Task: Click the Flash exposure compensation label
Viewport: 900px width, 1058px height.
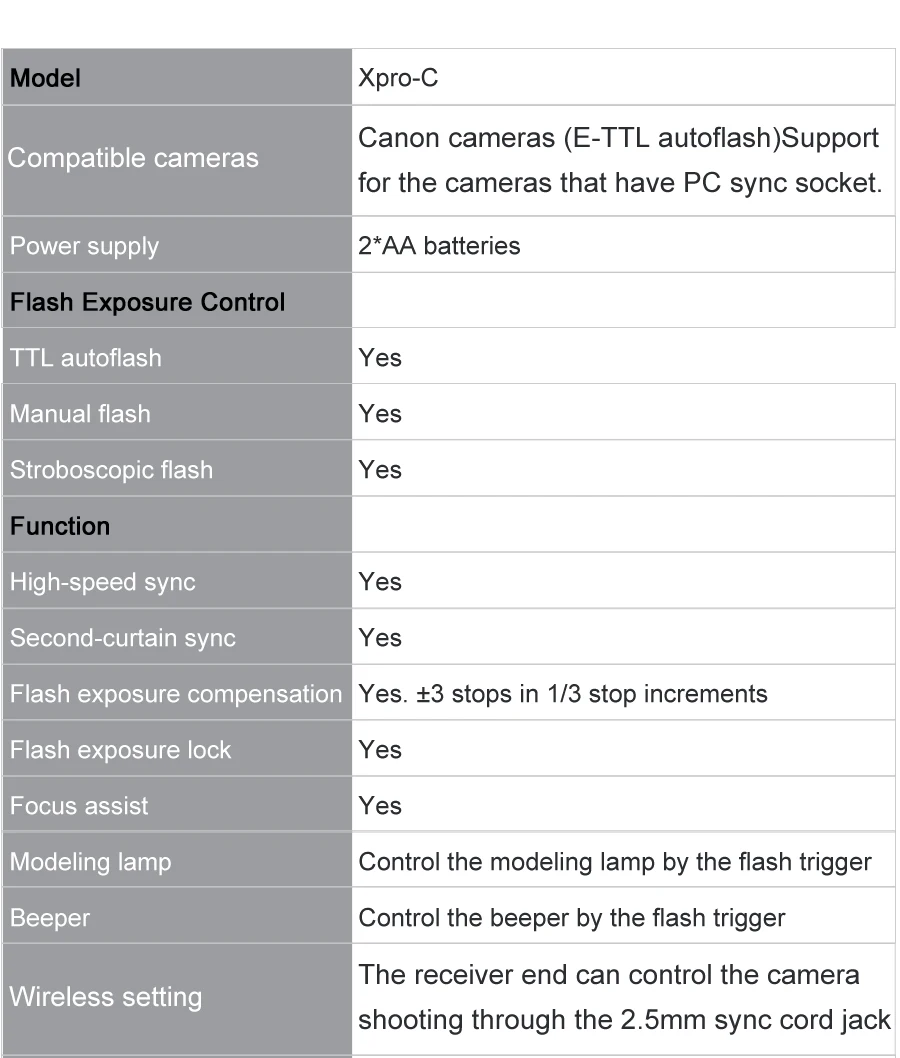Action: pyautogui.click(x=175, y=693)
